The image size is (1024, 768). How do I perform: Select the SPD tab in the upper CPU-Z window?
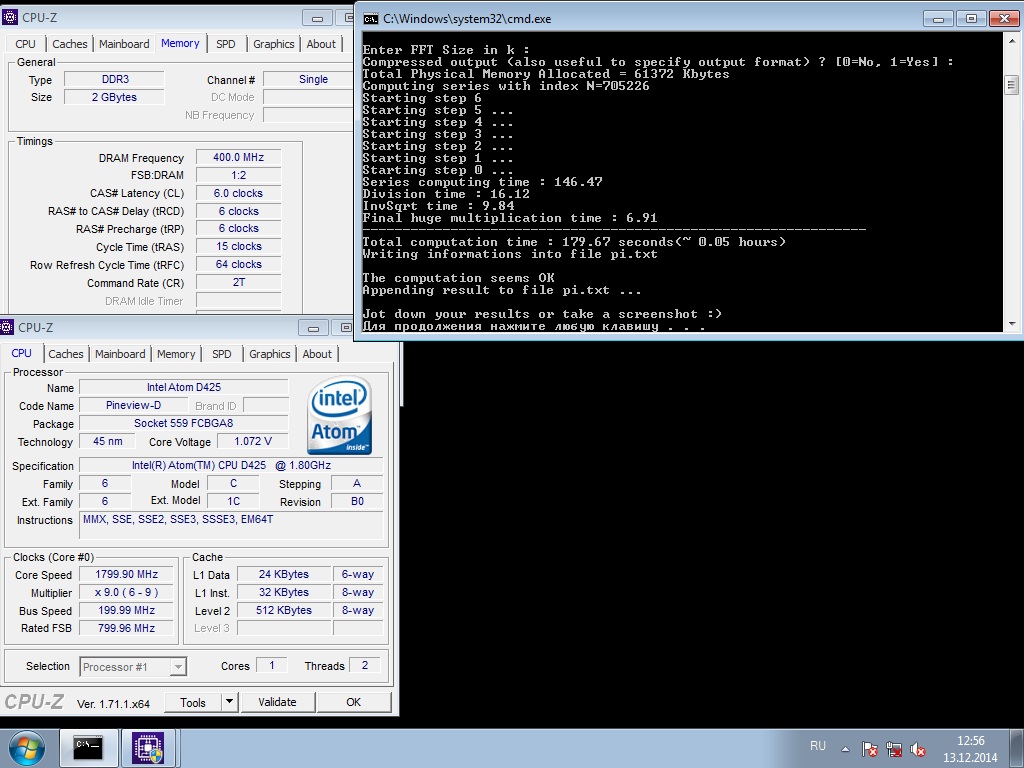225,44
